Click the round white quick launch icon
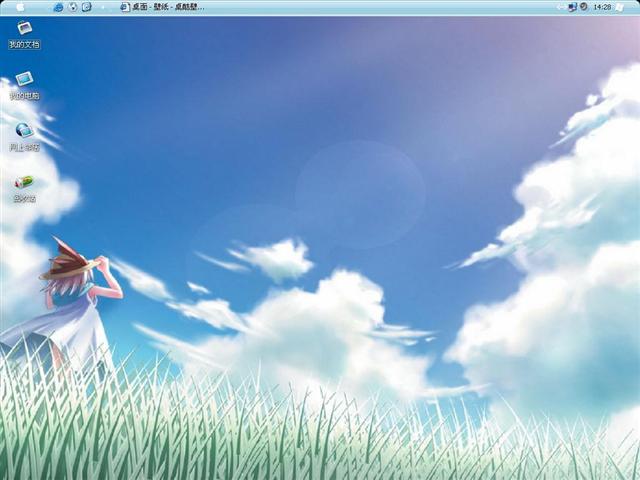 pos(73,7)
